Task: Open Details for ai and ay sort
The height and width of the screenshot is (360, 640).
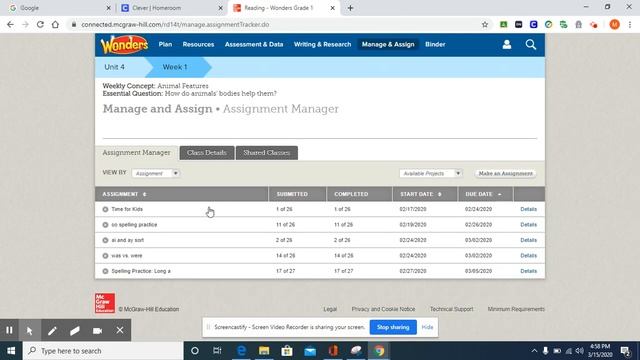Action: pos(529,240)
